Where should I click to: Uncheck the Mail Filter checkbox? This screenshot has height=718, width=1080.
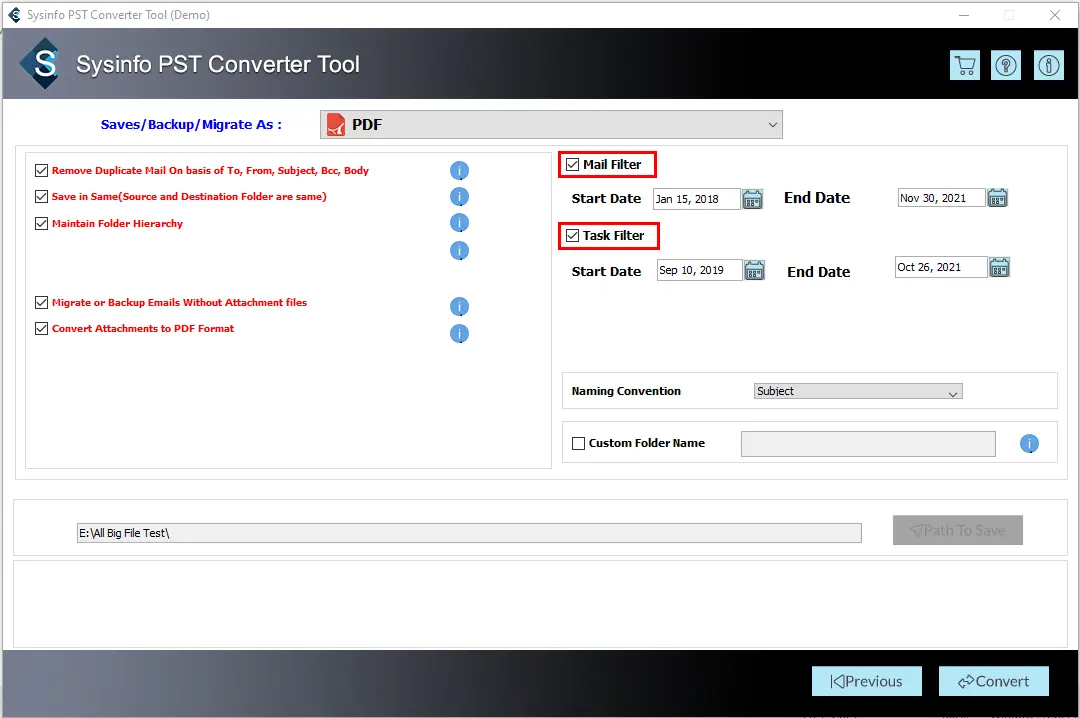pyautogui.click(x=573, y=164)
